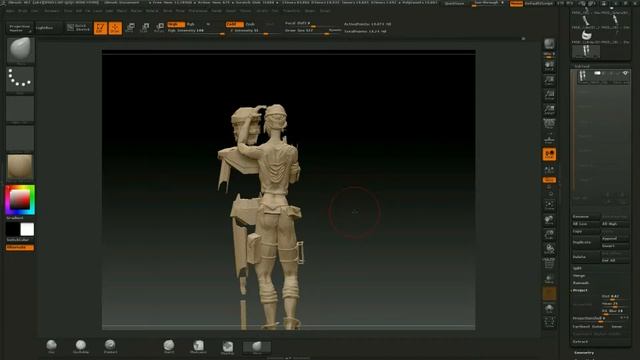Screen dimensions: 640x360
Task: Open the empty Alpha selector slot
Action: coord(20,109)
